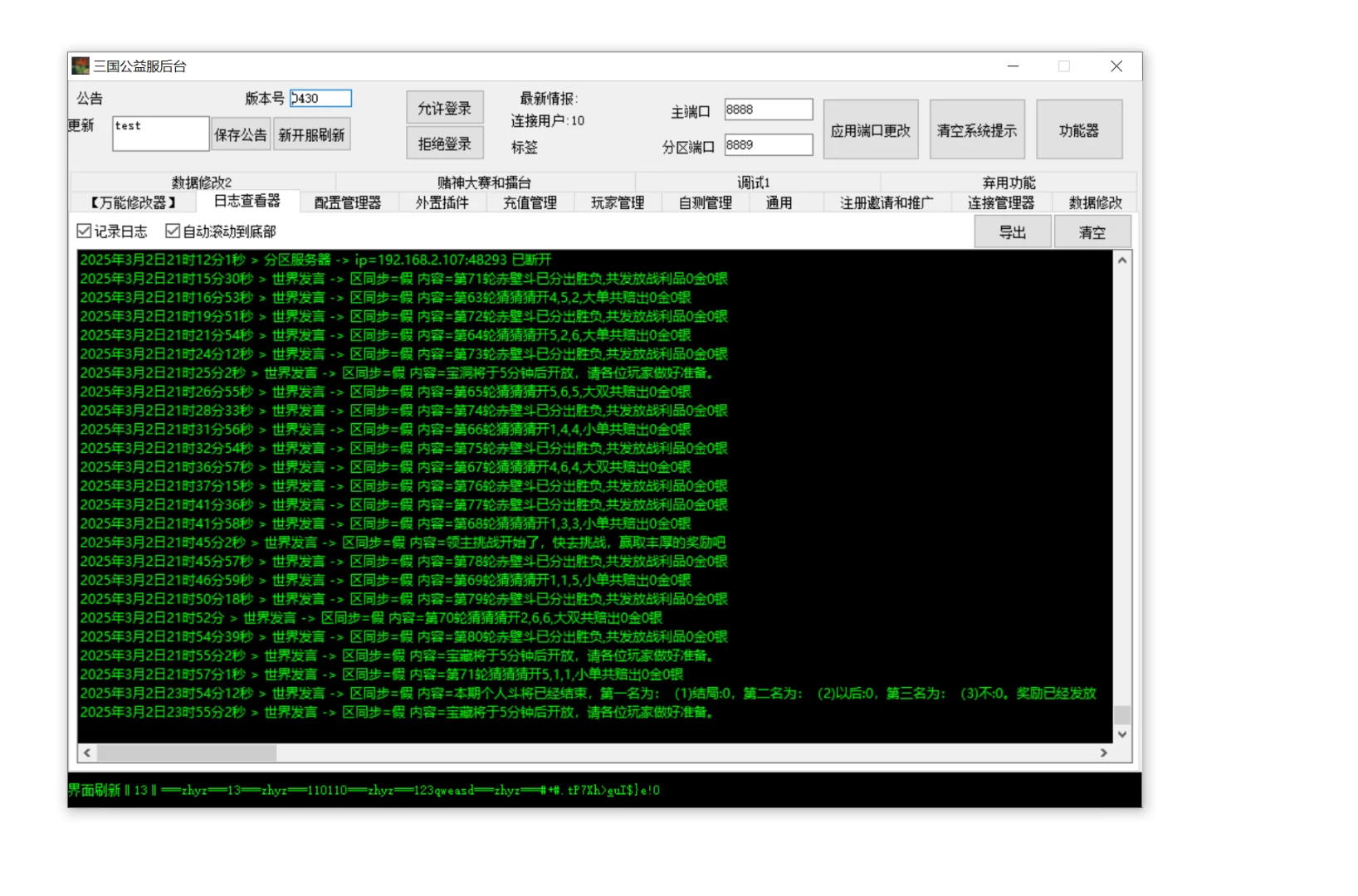Export the log with 导出 button

tap(1013, 232)
